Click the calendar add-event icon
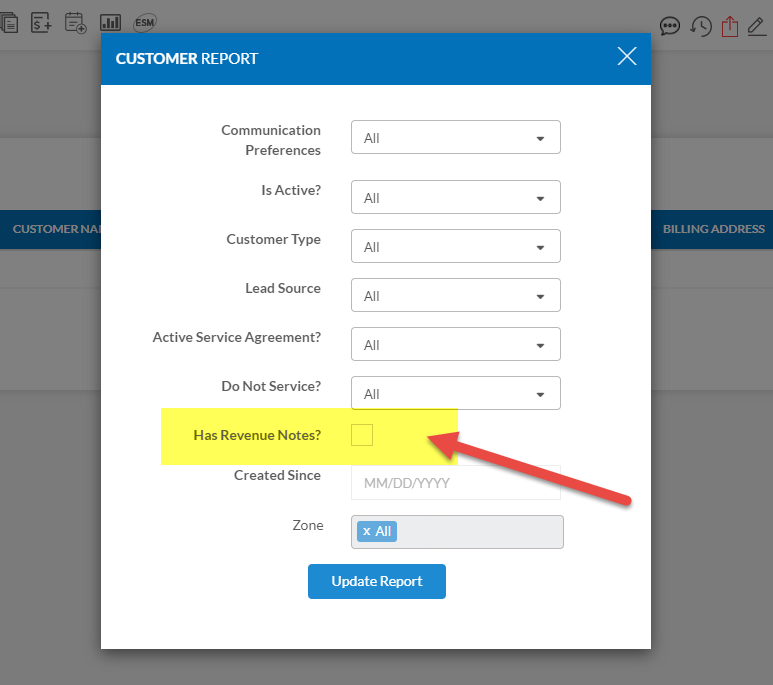The image size is (773, 685). [x=75, y=21]
